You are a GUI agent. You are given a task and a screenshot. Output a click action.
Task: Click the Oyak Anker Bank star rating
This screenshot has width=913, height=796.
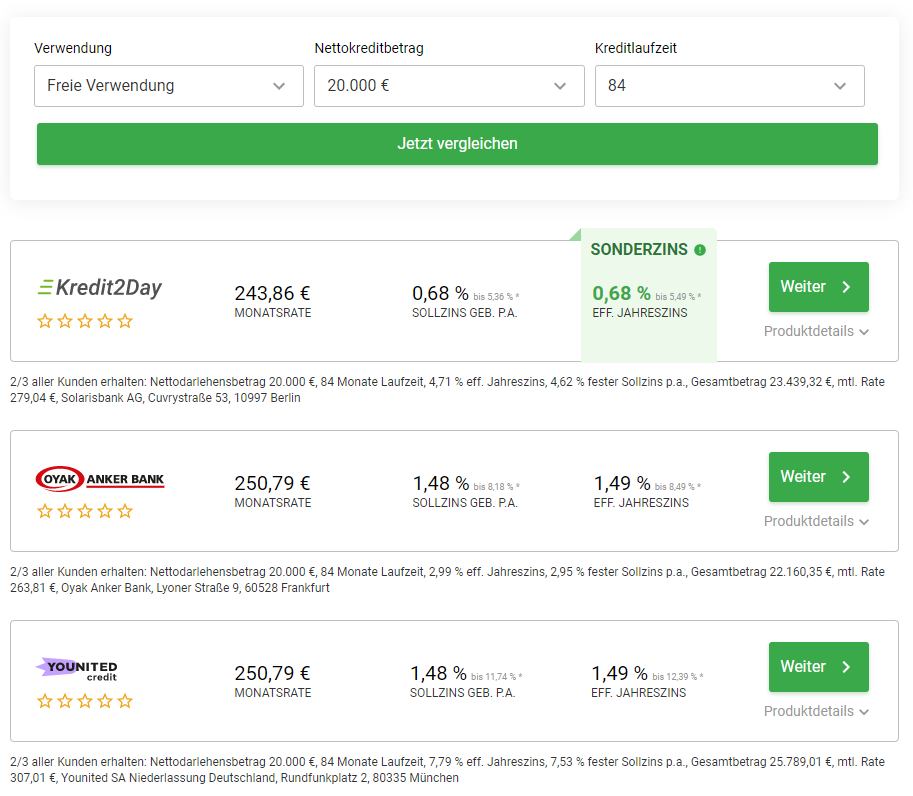tap(85, 511)
